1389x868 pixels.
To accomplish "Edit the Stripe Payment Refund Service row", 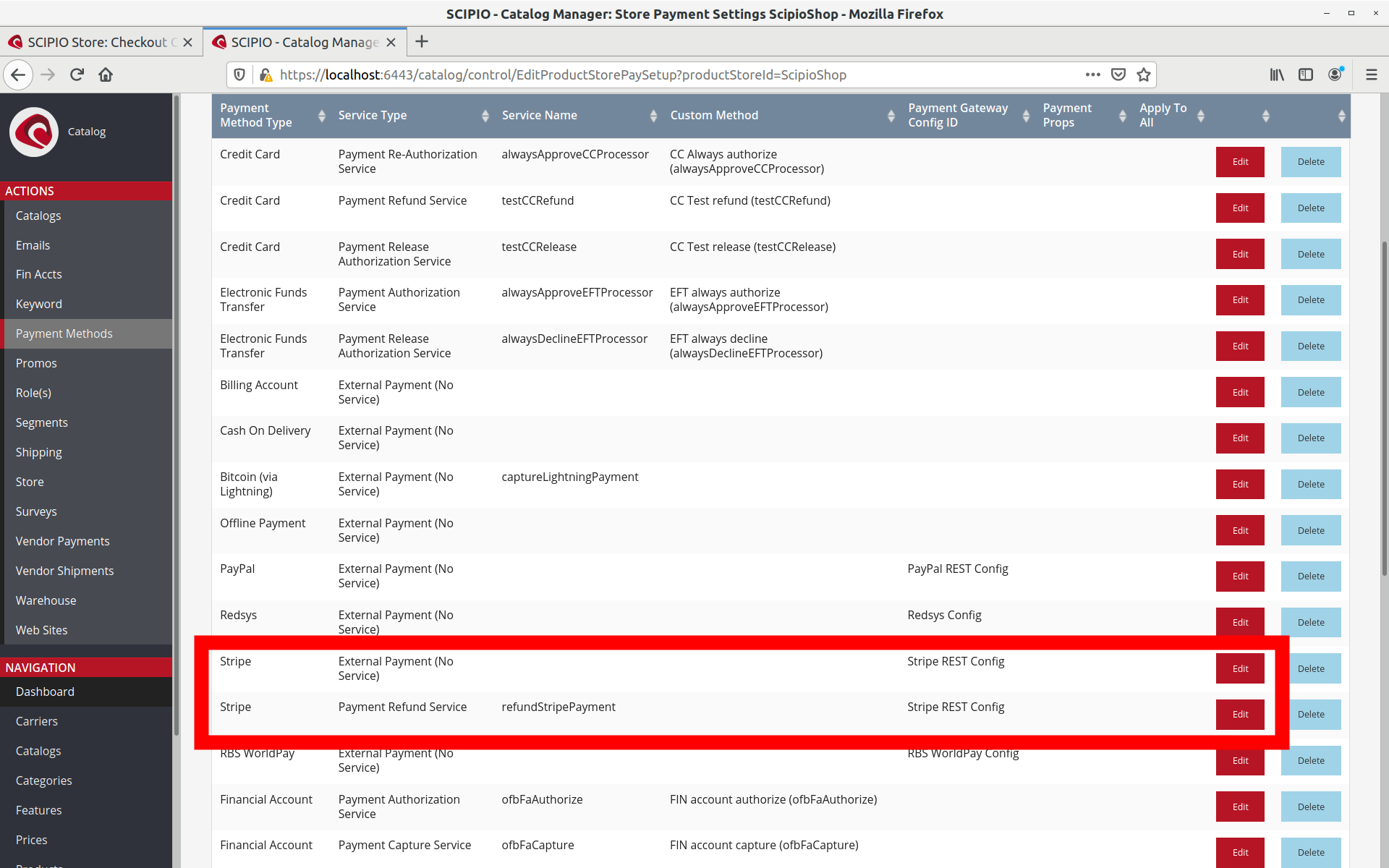I will (x=1240, y=715).
